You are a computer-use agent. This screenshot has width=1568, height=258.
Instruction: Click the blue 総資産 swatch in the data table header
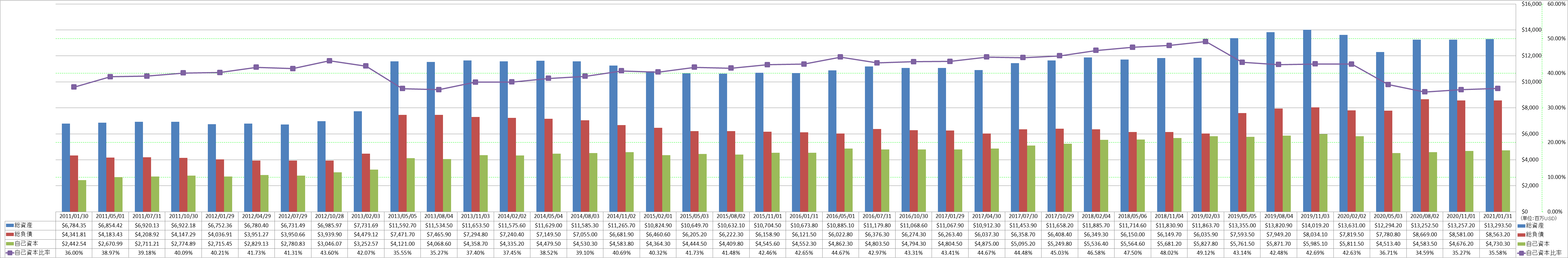[x=10, y=226]
